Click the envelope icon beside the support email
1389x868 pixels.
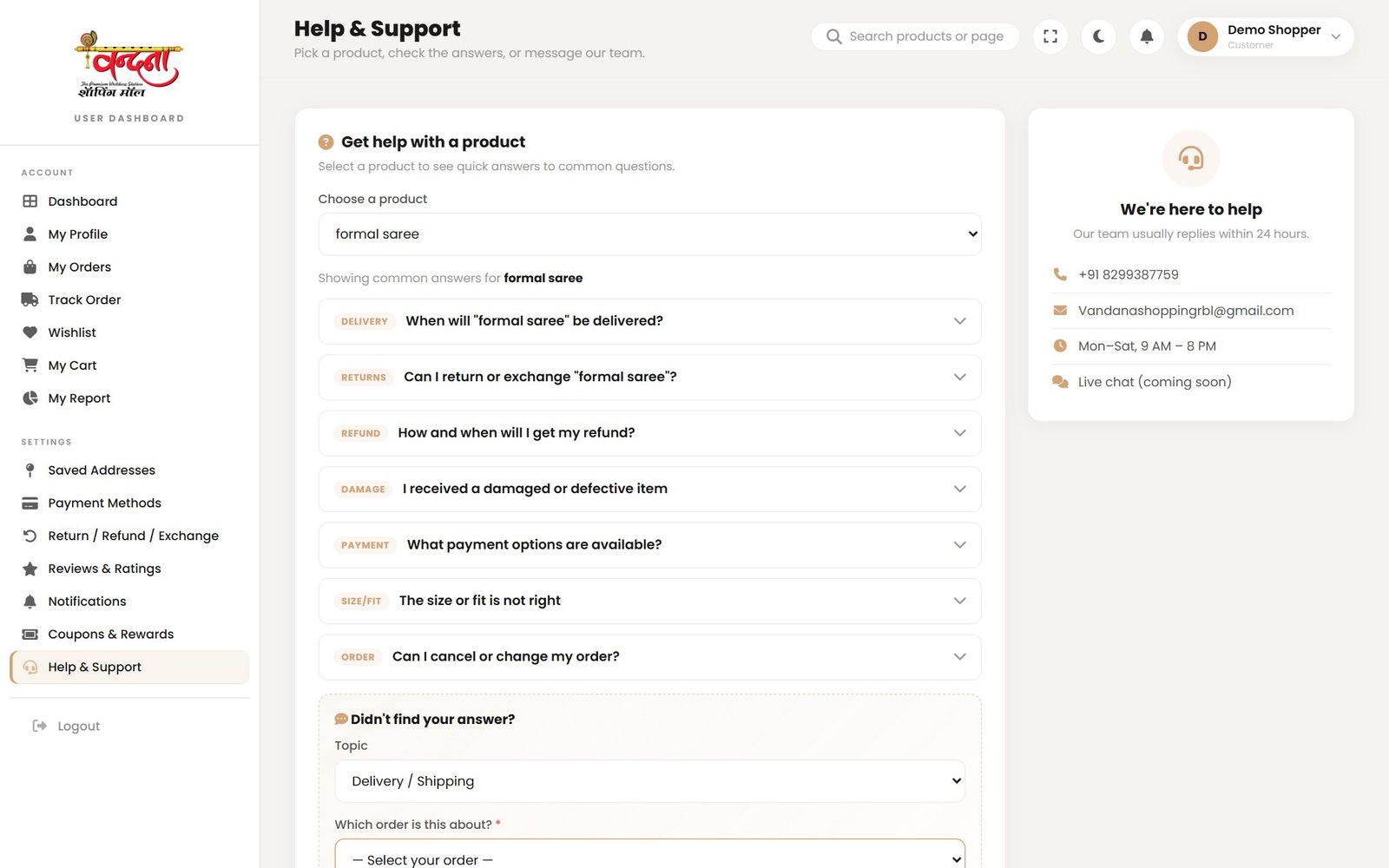1060,311
